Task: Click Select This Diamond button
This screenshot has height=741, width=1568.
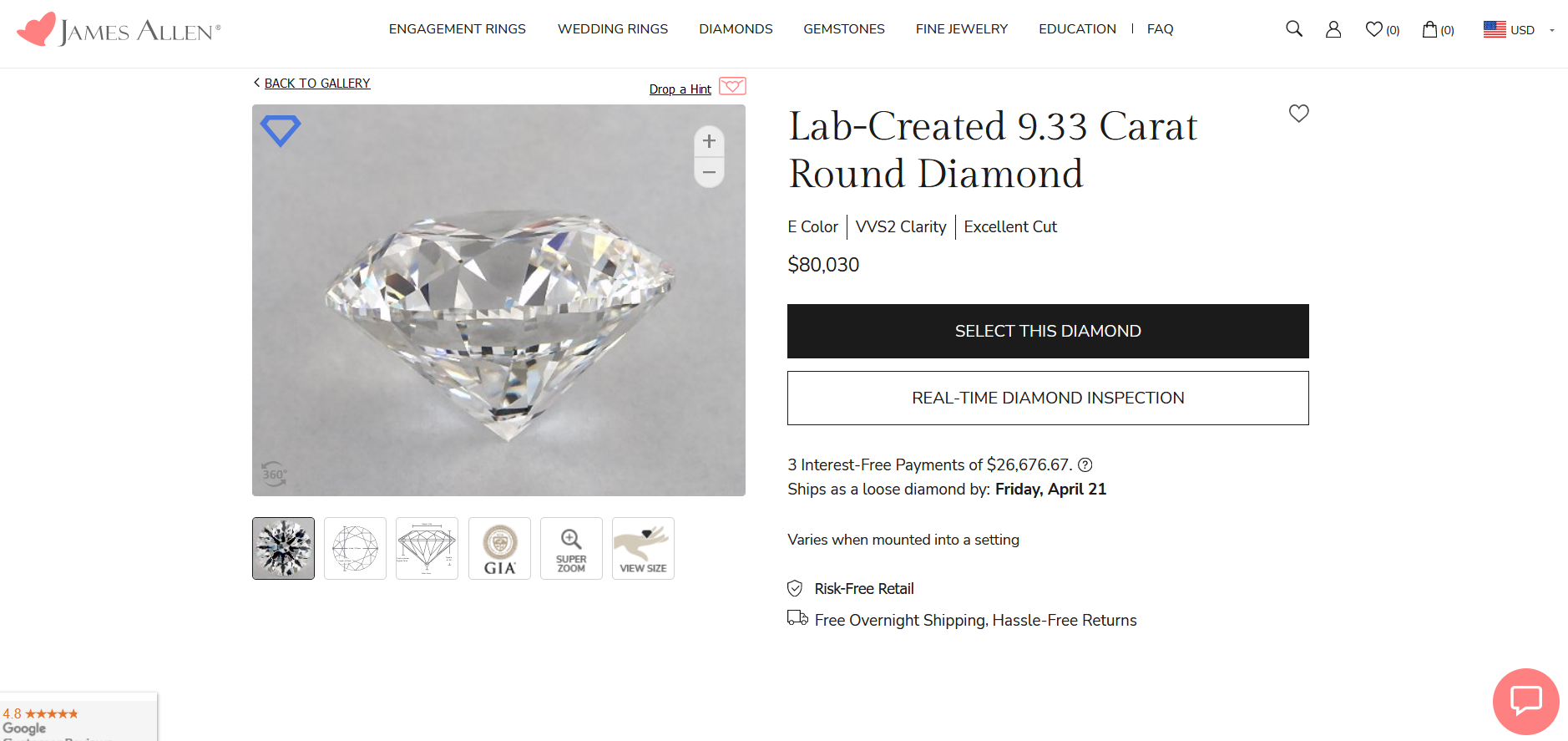Action: coord(1047,331)
